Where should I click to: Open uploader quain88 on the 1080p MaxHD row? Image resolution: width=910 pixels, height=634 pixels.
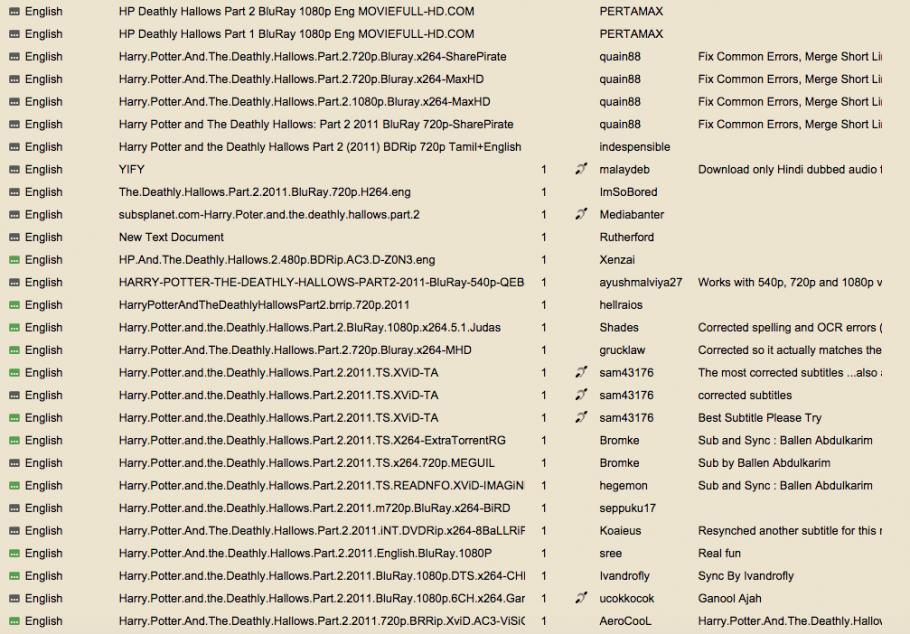click(x=620, y=102)
